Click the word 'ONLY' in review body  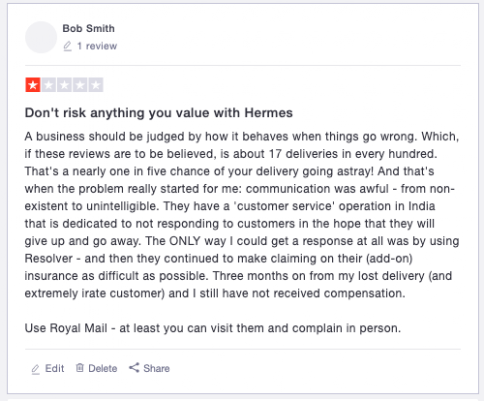185,241
